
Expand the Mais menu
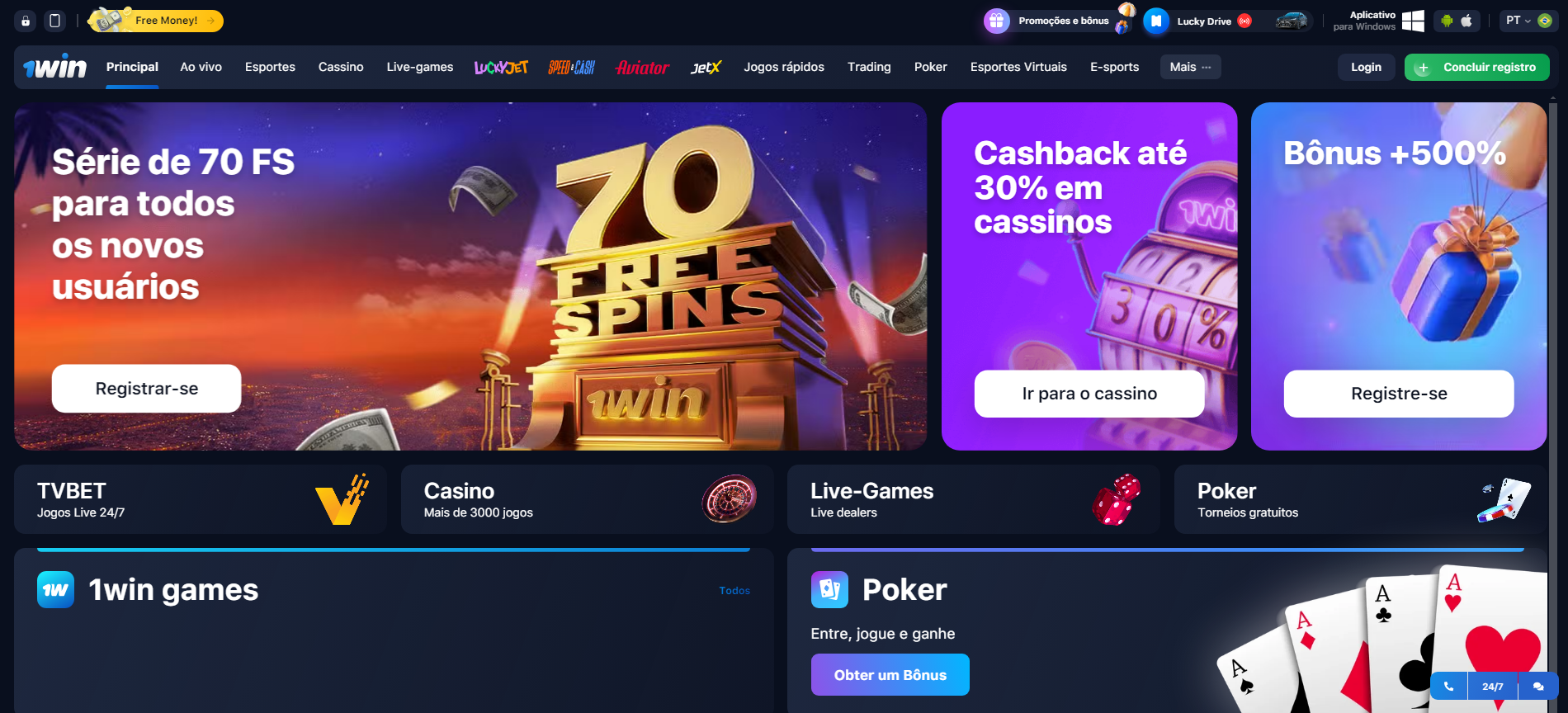click(1190, 67)
